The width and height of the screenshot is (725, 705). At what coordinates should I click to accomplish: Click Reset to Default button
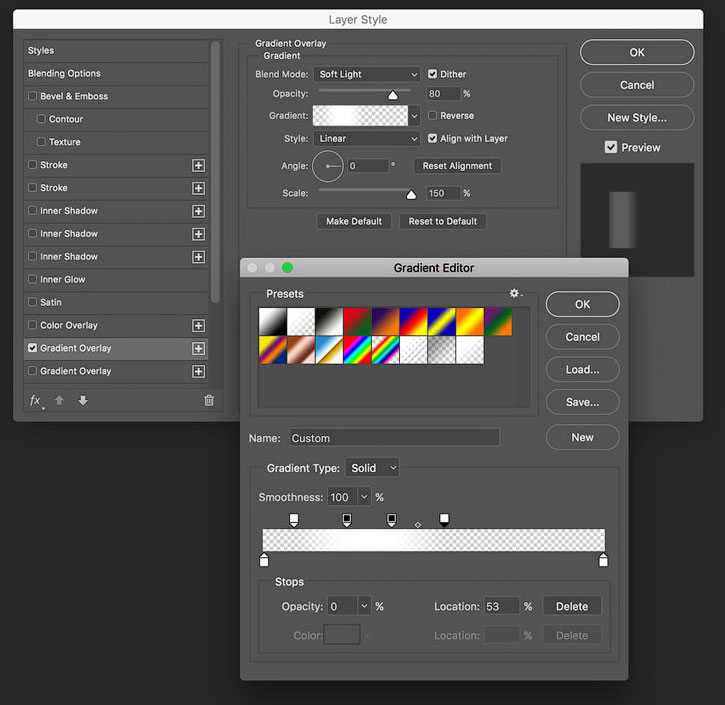tap(442, 221)
